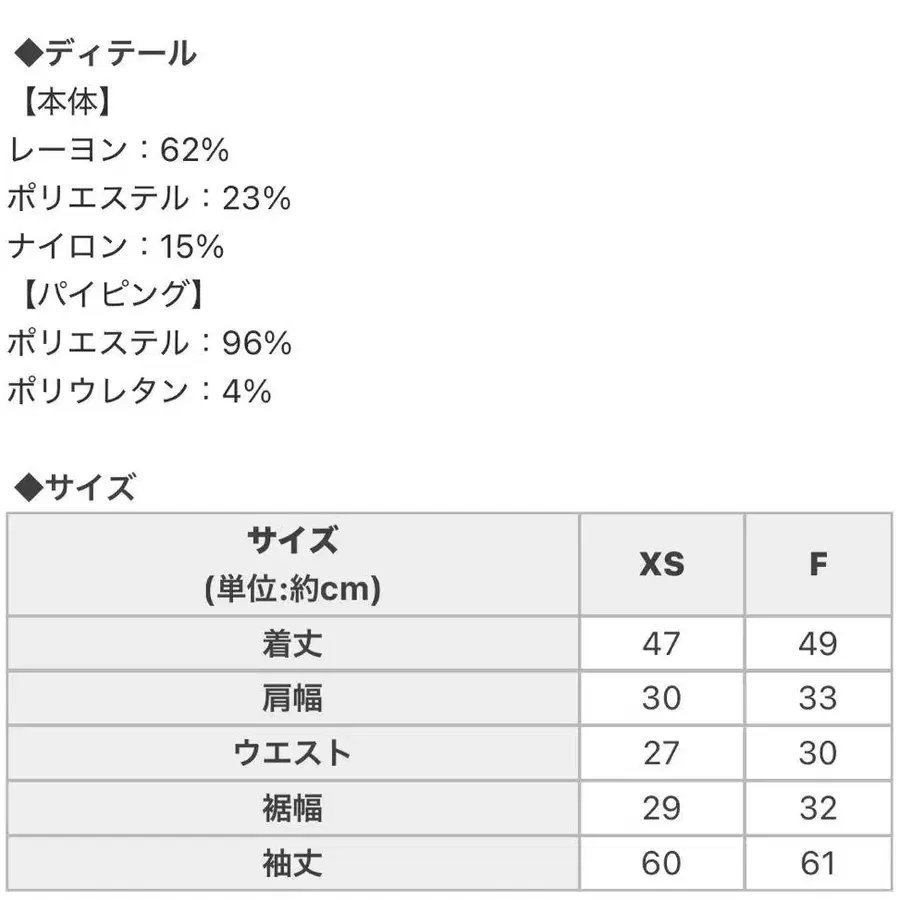Click the レーヨン 62% line
The image size is (900, 900).
(x=118, y=150)
